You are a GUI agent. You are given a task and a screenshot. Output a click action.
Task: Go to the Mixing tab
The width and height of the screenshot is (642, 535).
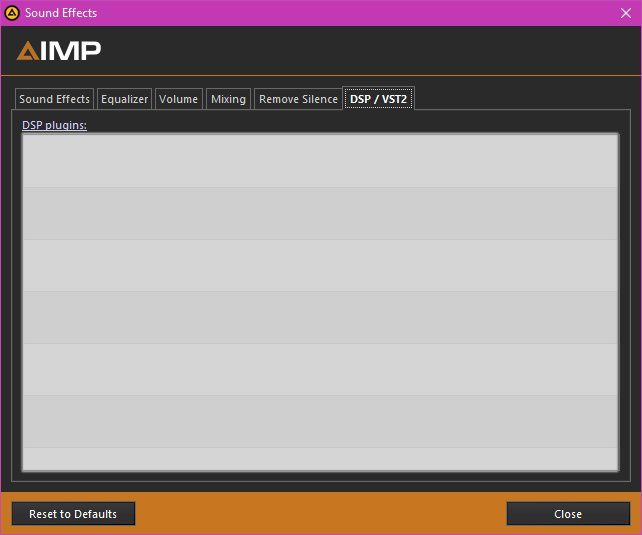click(228, 99)
